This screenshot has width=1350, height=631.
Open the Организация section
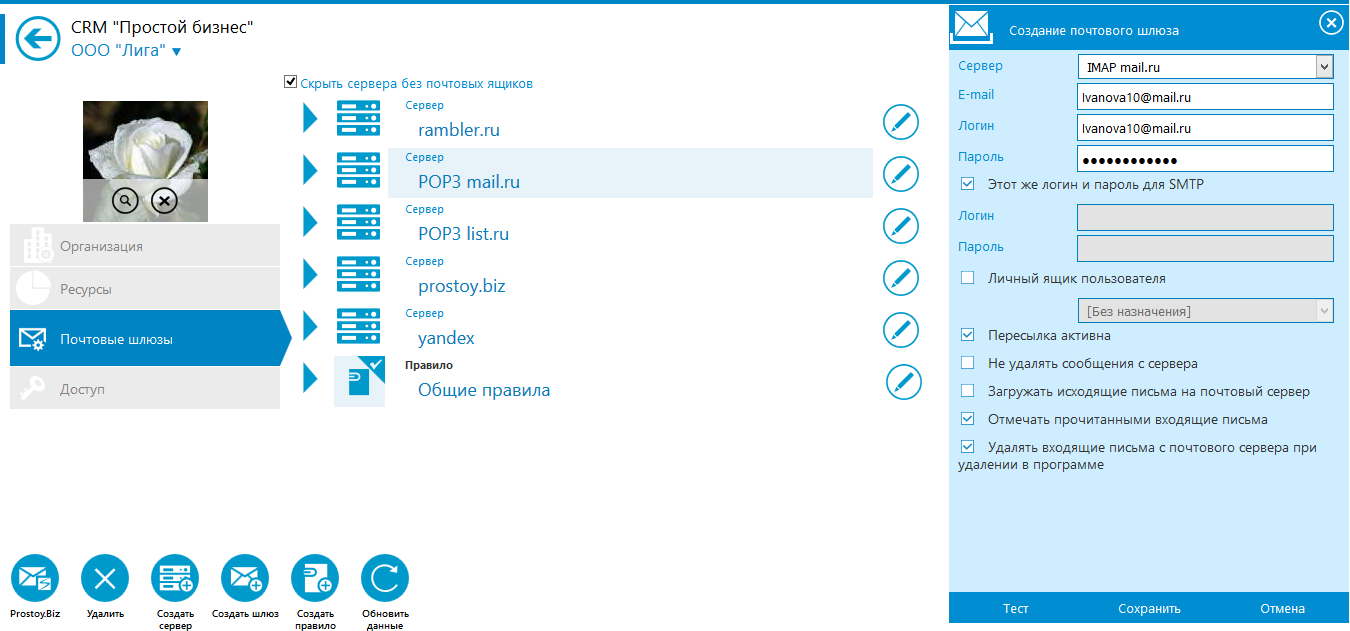[x=145, y=245]
